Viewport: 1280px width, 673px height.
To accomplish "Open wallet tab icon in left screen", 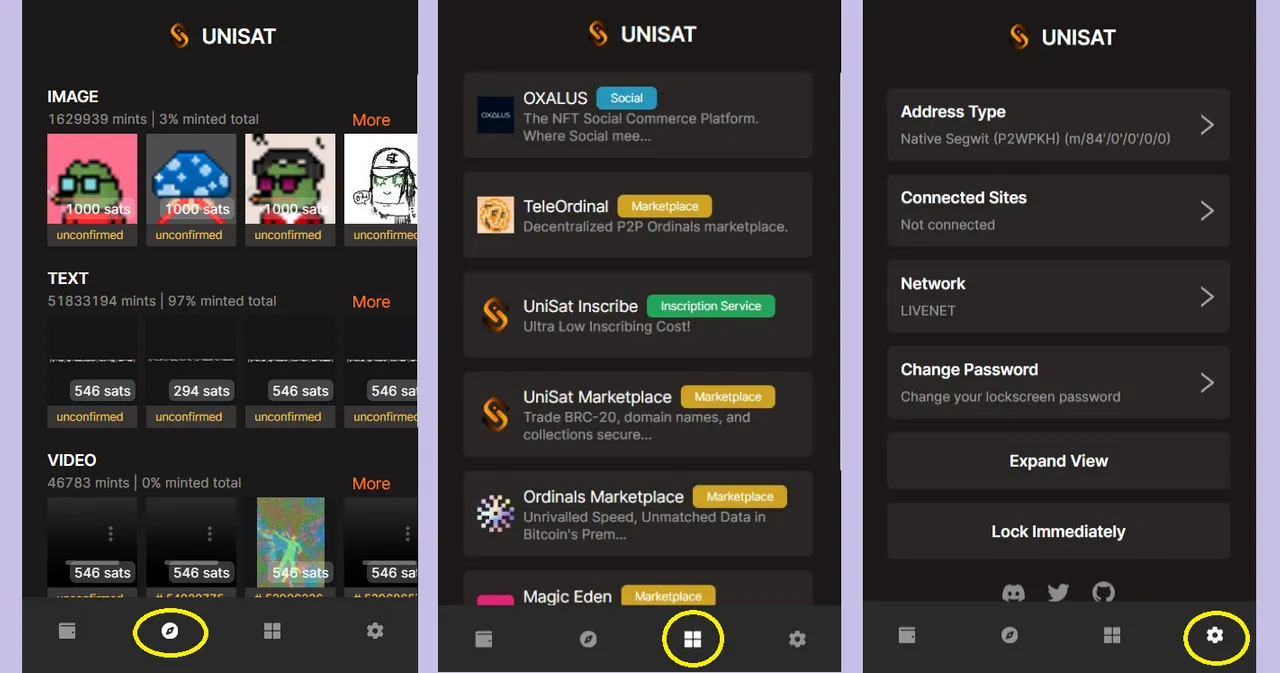I will 67,631.
